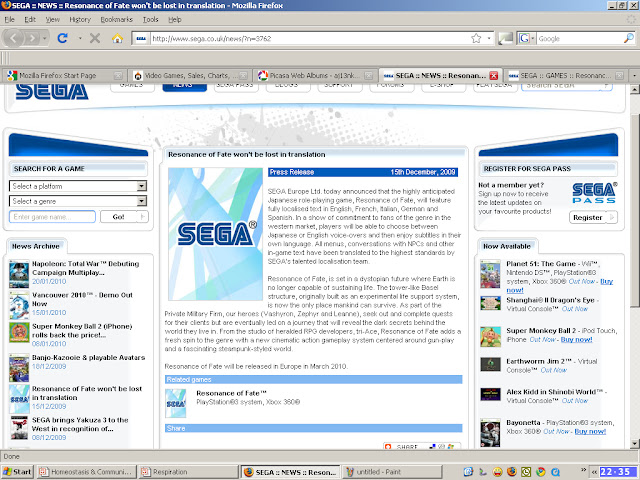Bookmark this page with the star
Viewport: 640px width, 480px height.
pyautogui.click(x=476, y=38)
